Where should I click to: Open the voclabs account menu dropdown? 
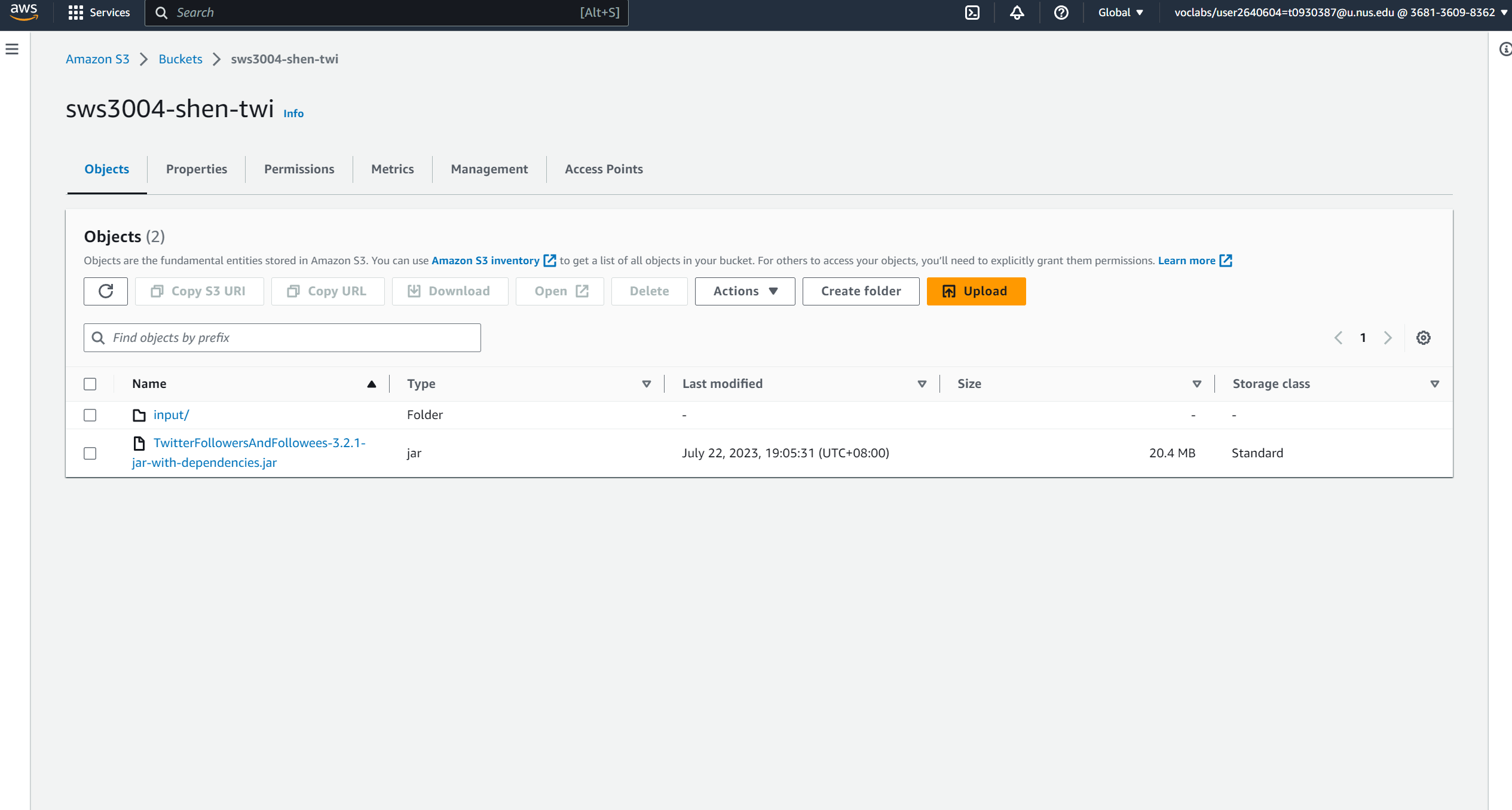pyautogui.click(x=1340, y=13)
